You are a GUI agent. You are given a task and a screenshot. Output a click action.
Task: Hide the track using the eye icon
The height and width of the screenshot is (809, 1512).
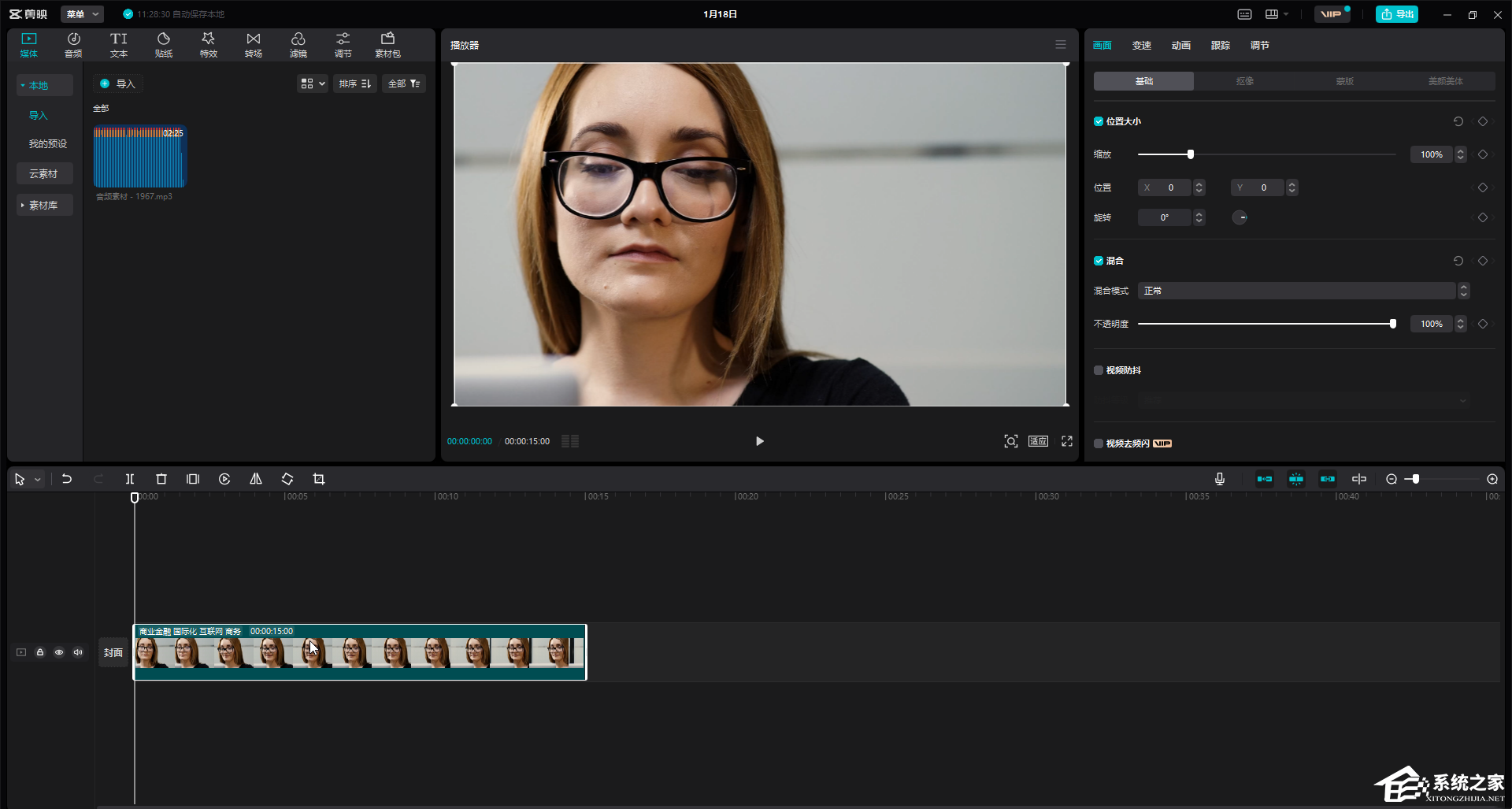[x=59, y=652]
